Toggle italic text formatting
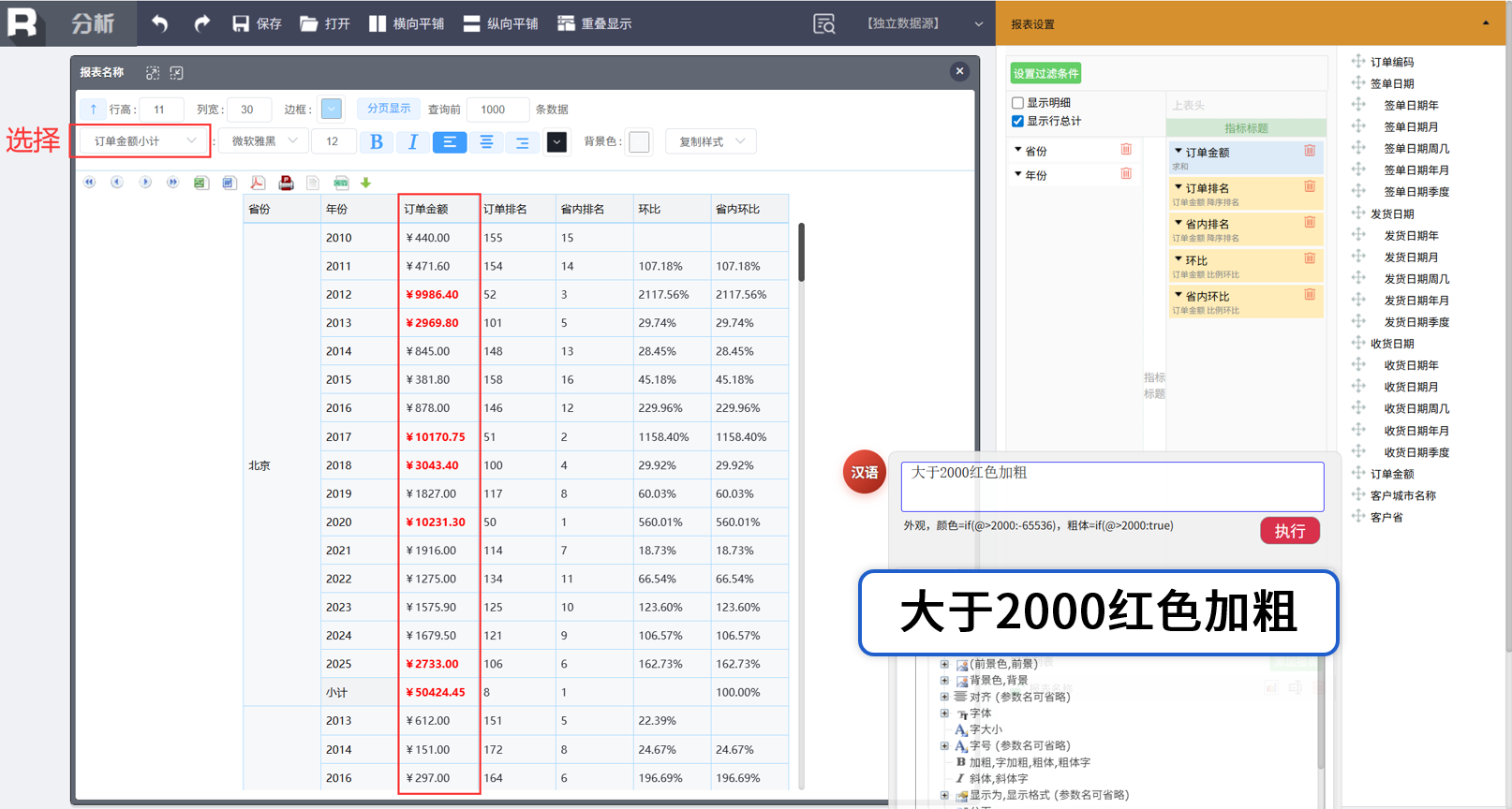The image size is (1512, 809). click(413, 141)
